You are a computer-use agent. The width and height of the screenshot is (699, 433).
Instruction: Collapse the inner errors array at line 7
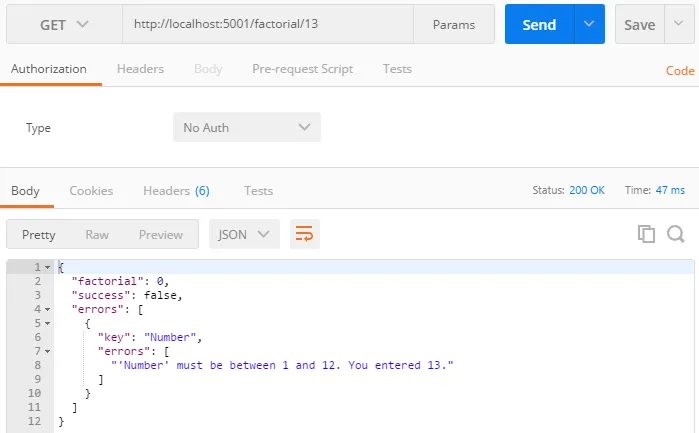point(48,351)
